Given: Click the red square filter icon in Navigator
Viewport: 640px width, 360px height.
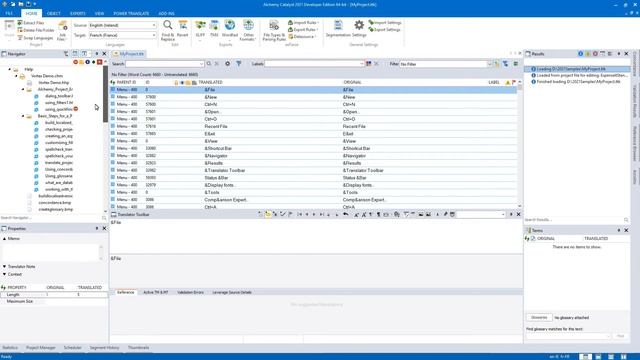Looking at the screenshot, I should tap(100, 62).
